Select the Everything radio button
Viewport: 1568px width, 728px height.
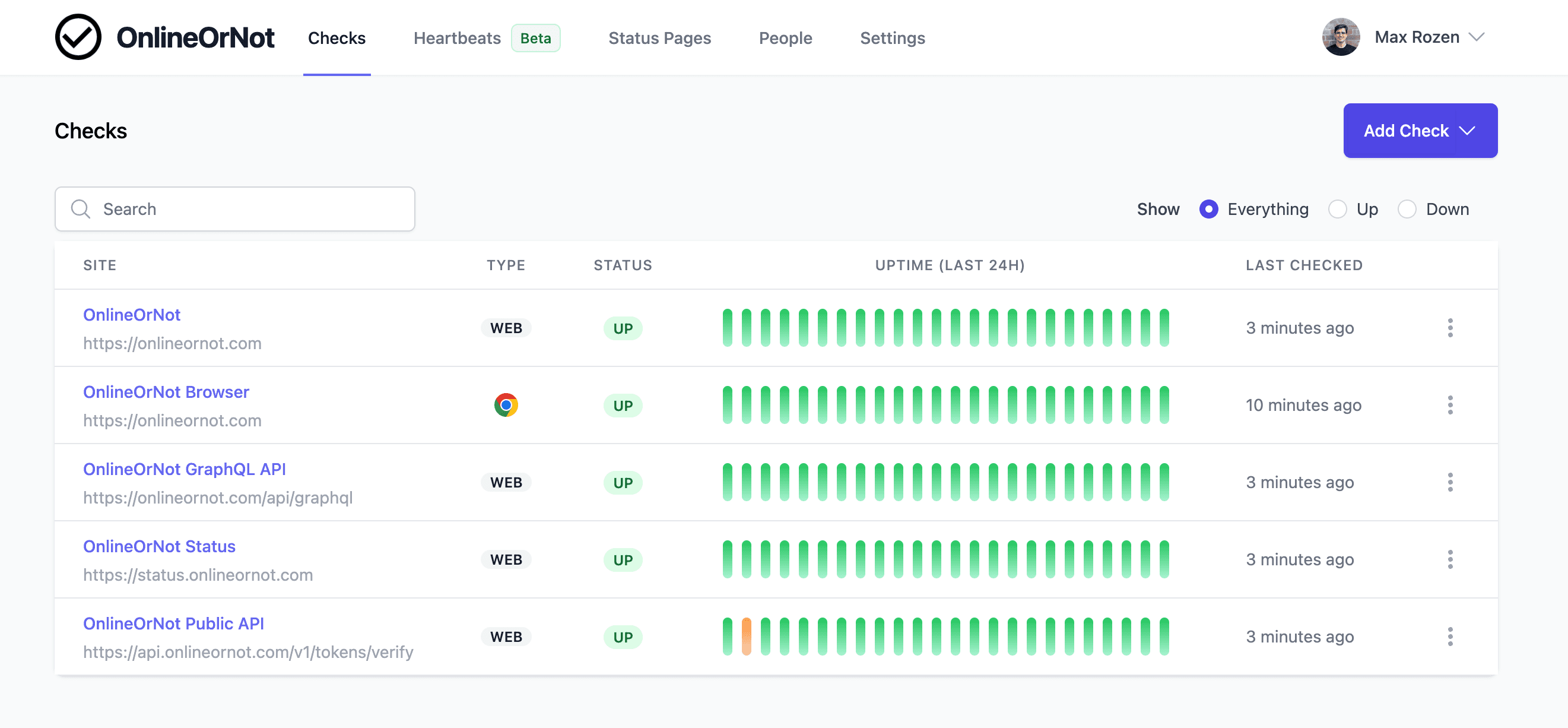click(1208, 209)
